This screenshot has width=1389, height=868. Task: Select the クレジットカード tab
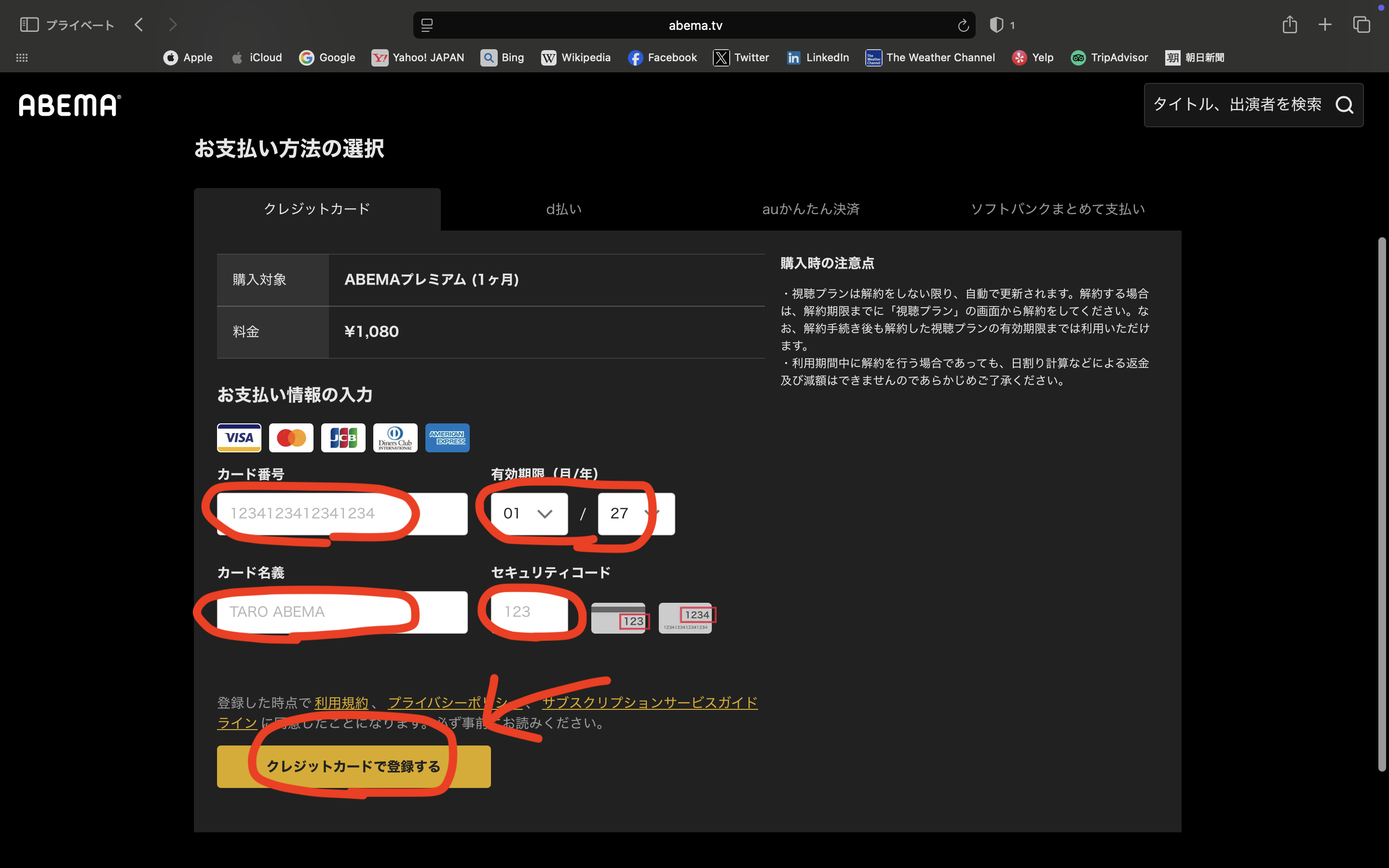[317, 209]
